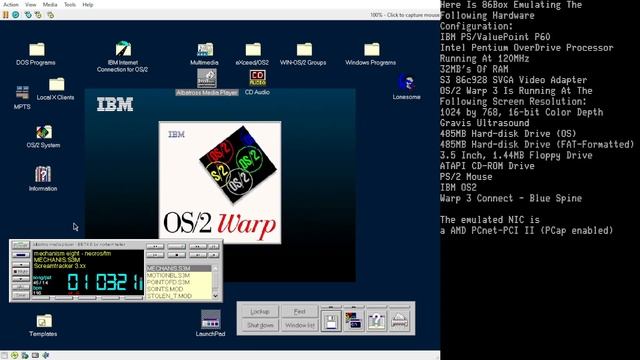Click the Window list button in LaunchPad
640x360 pixels.
click(300, 325)
